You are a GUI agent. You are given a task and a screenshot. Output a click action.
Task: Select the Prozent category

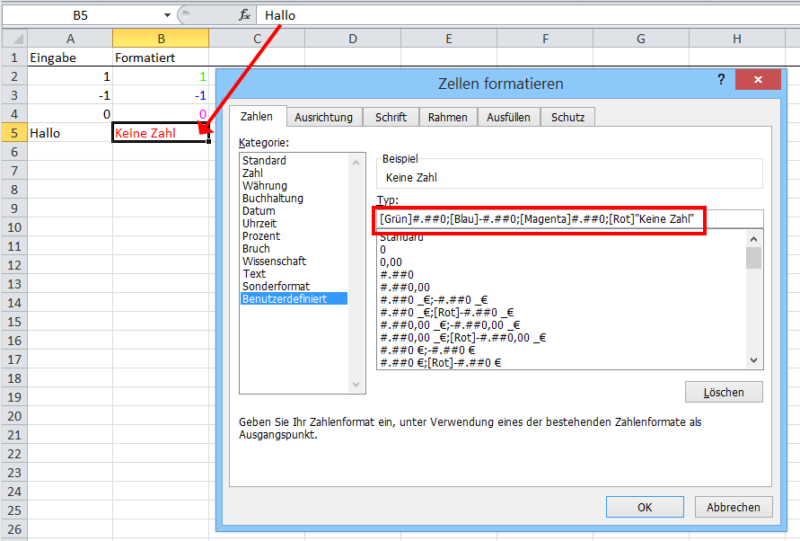click(x=261, y=236)
